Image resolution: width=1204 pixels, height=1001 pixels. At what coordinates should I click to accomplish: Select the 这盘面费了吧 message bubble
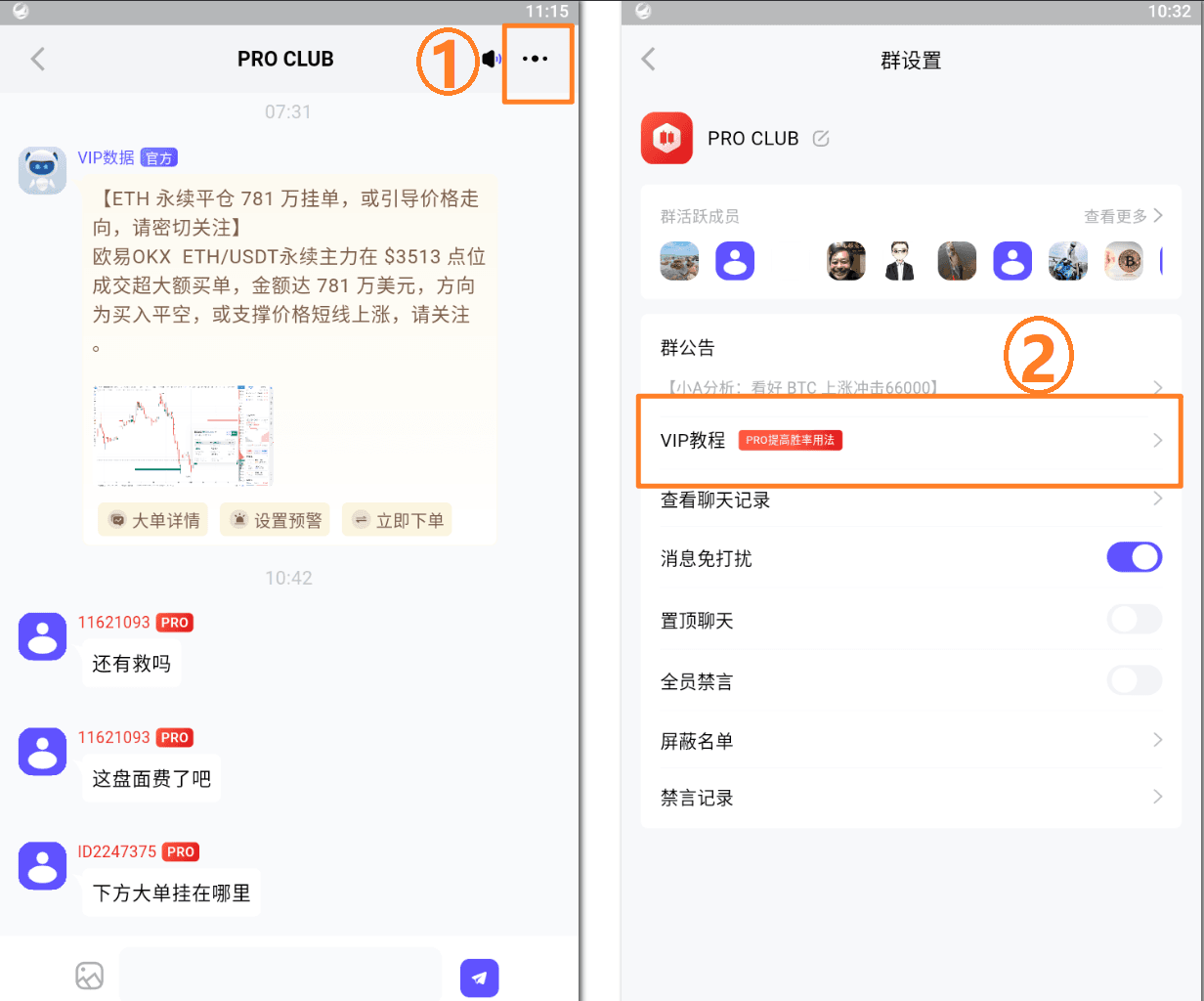[151, 779]
